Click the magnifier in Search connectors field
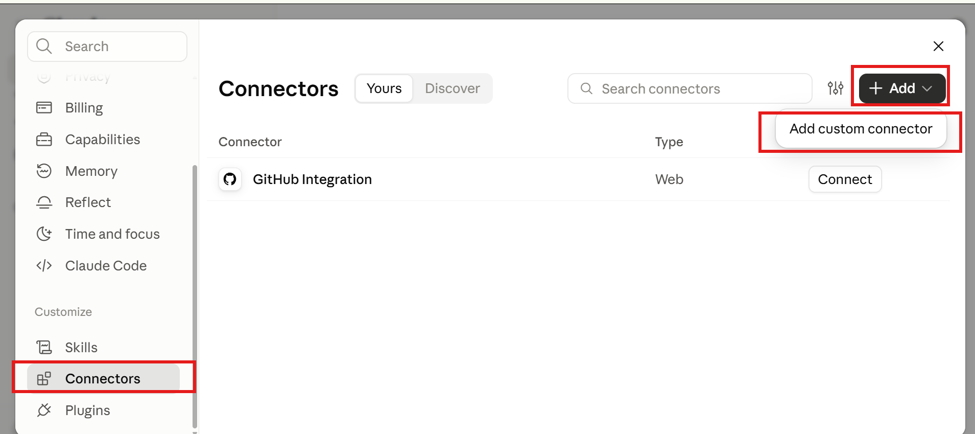Image resolution: width=975 pixels, height=434 pixels. pyautogui.click(x=586, y=89)
